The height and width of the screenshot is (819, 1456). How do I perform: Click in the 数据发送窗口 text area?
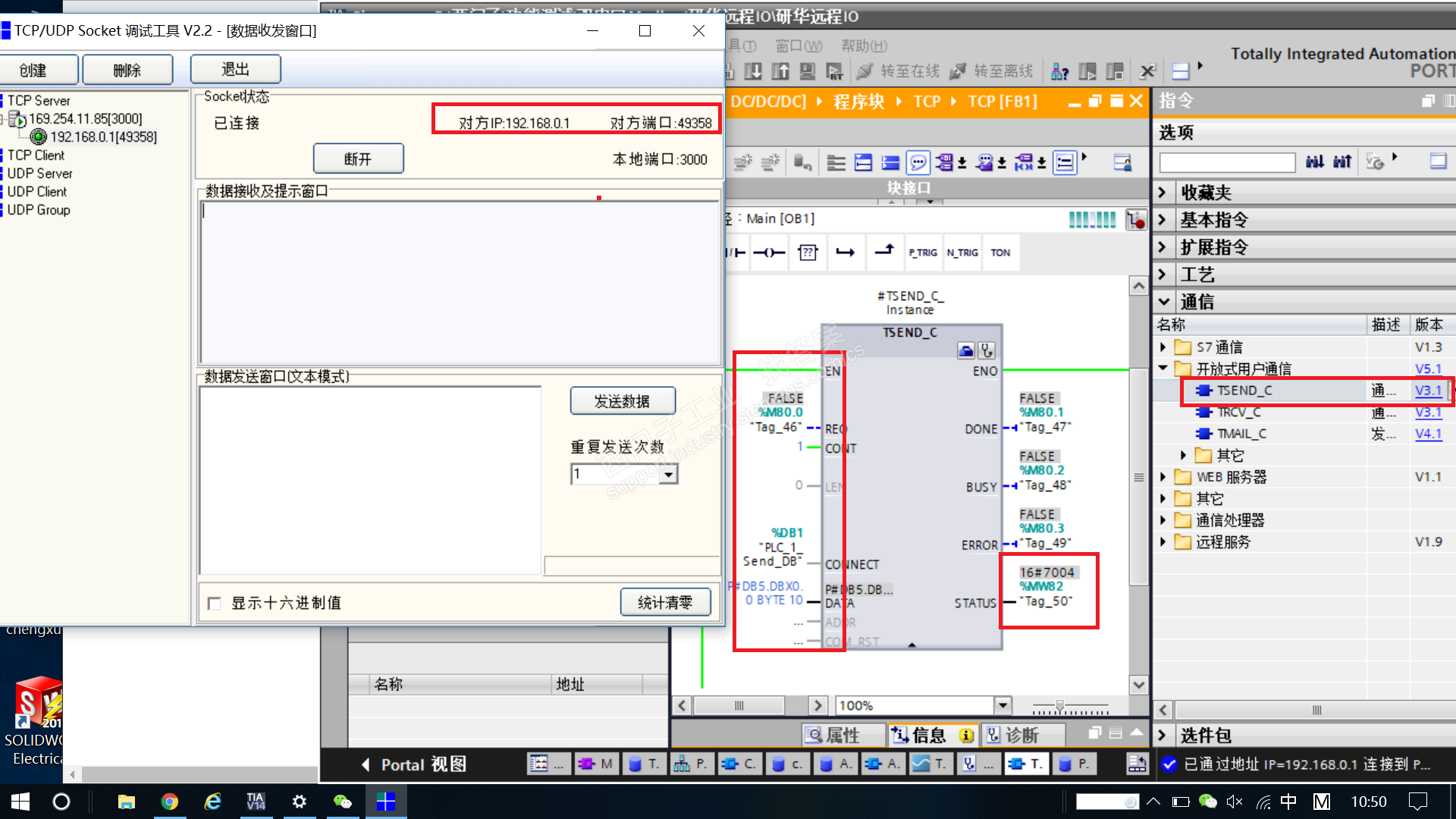coord(370,479)
